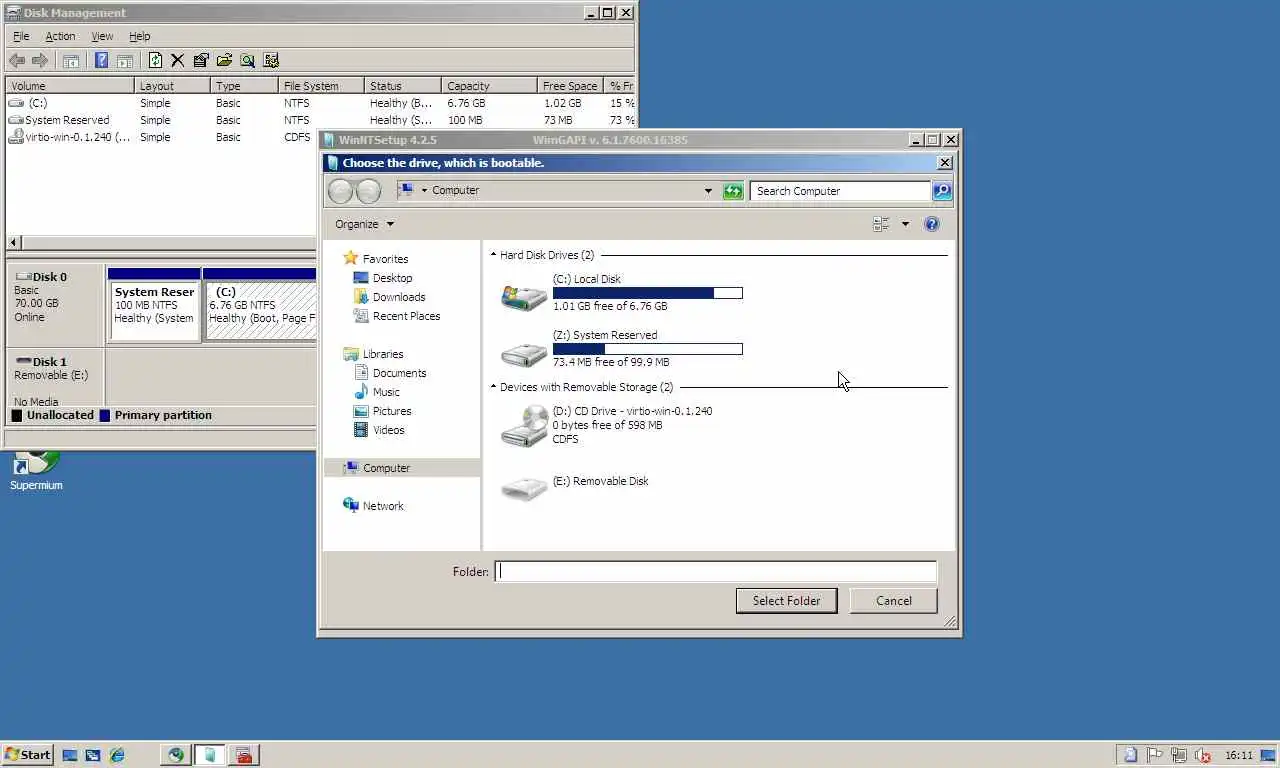Click the Folder text input field
This screenshot has width=1280, height=768.
(x=716, y=572)
